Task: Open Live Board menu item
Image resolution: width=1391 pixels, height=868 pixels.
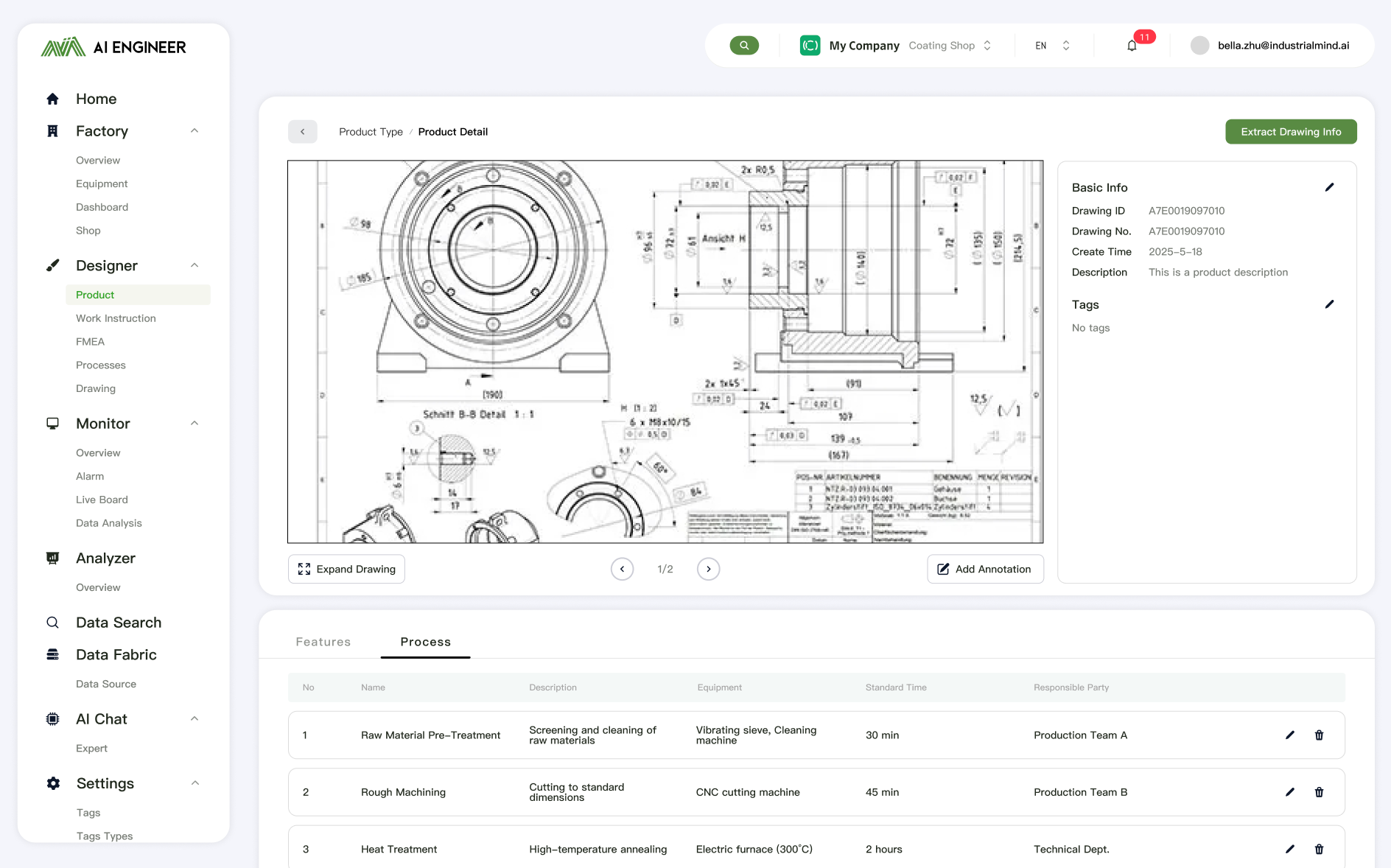Action: coord(102,500)
